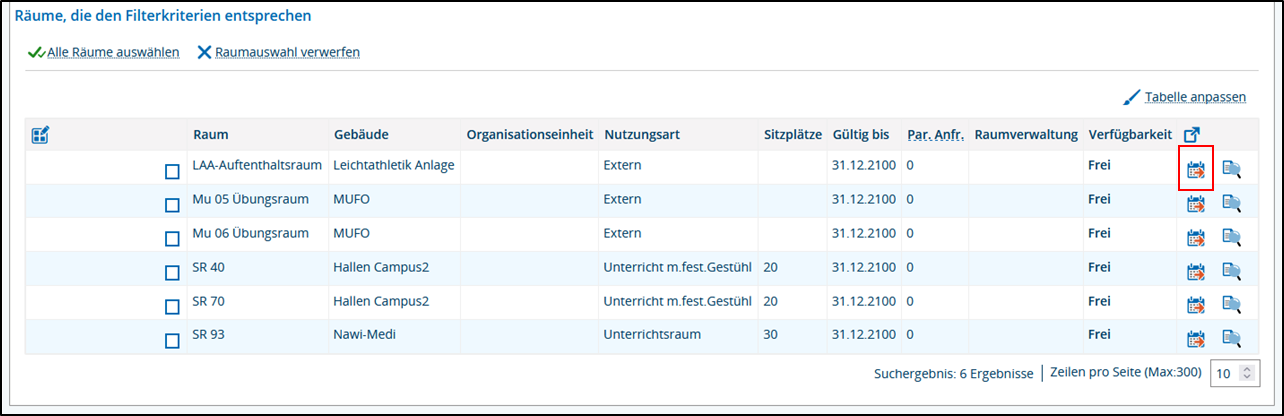The image size is (1284, 416).
Task: Click the 'Raum' column header
Action: point(210,134)
